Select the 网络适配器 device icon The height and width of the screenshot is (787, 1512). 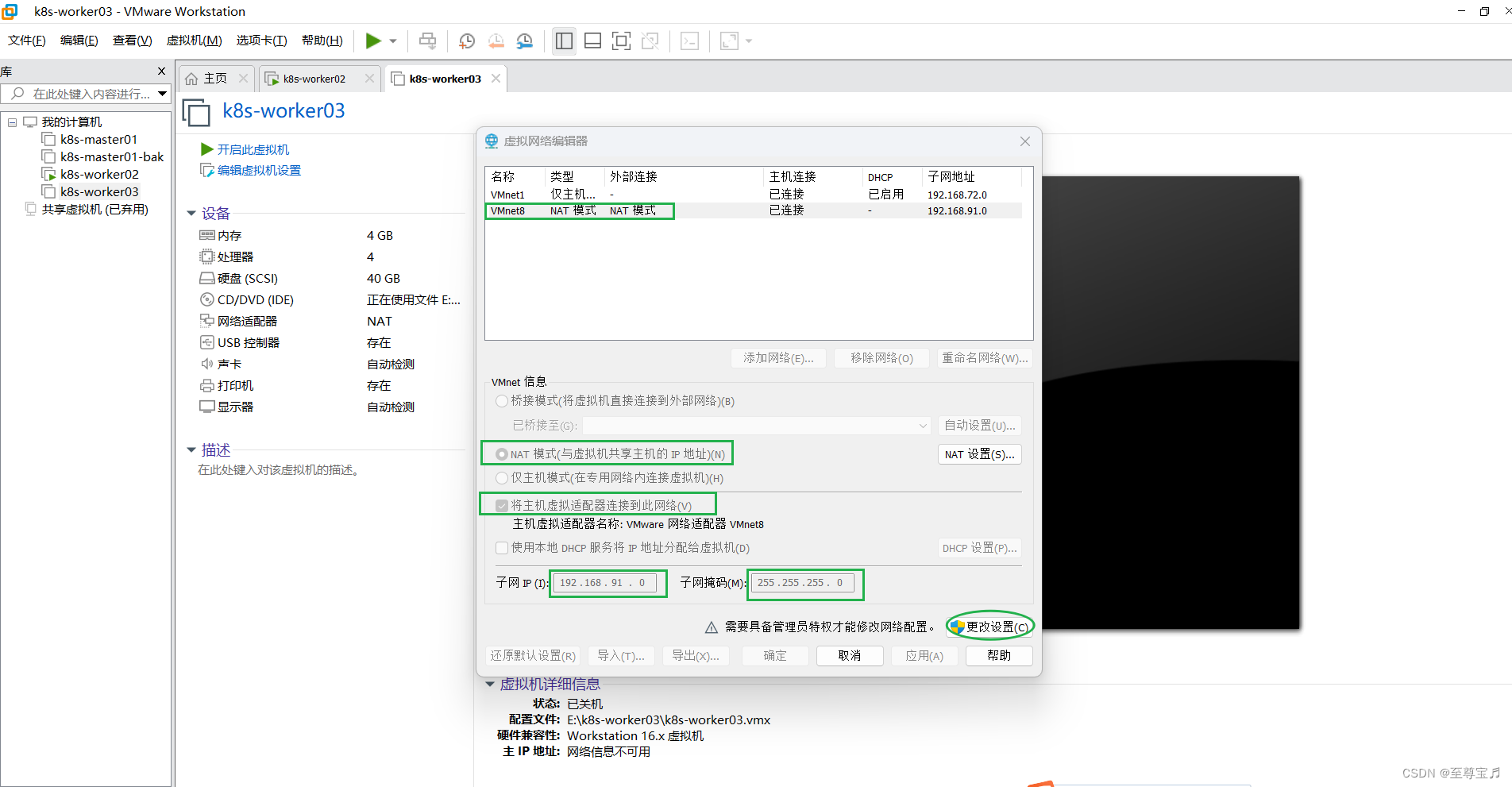click(206, 321)
